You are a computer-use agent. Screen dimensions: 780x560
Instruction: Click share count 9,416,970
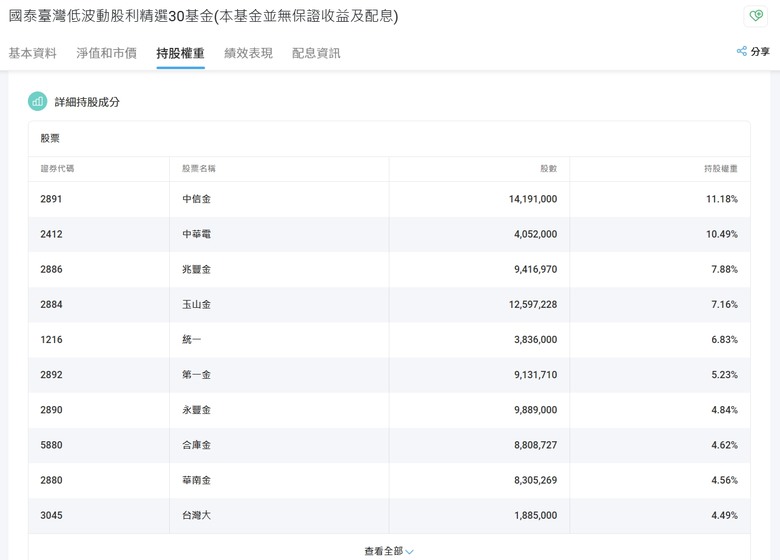click(x=536, y=270)
